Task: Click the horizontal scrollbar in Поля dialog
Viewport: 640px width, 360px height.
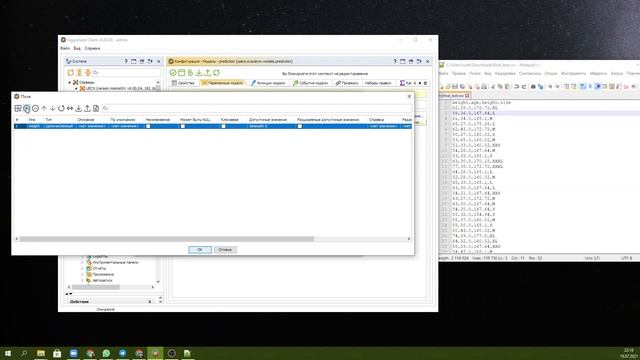Action: [x=167, y=239]
